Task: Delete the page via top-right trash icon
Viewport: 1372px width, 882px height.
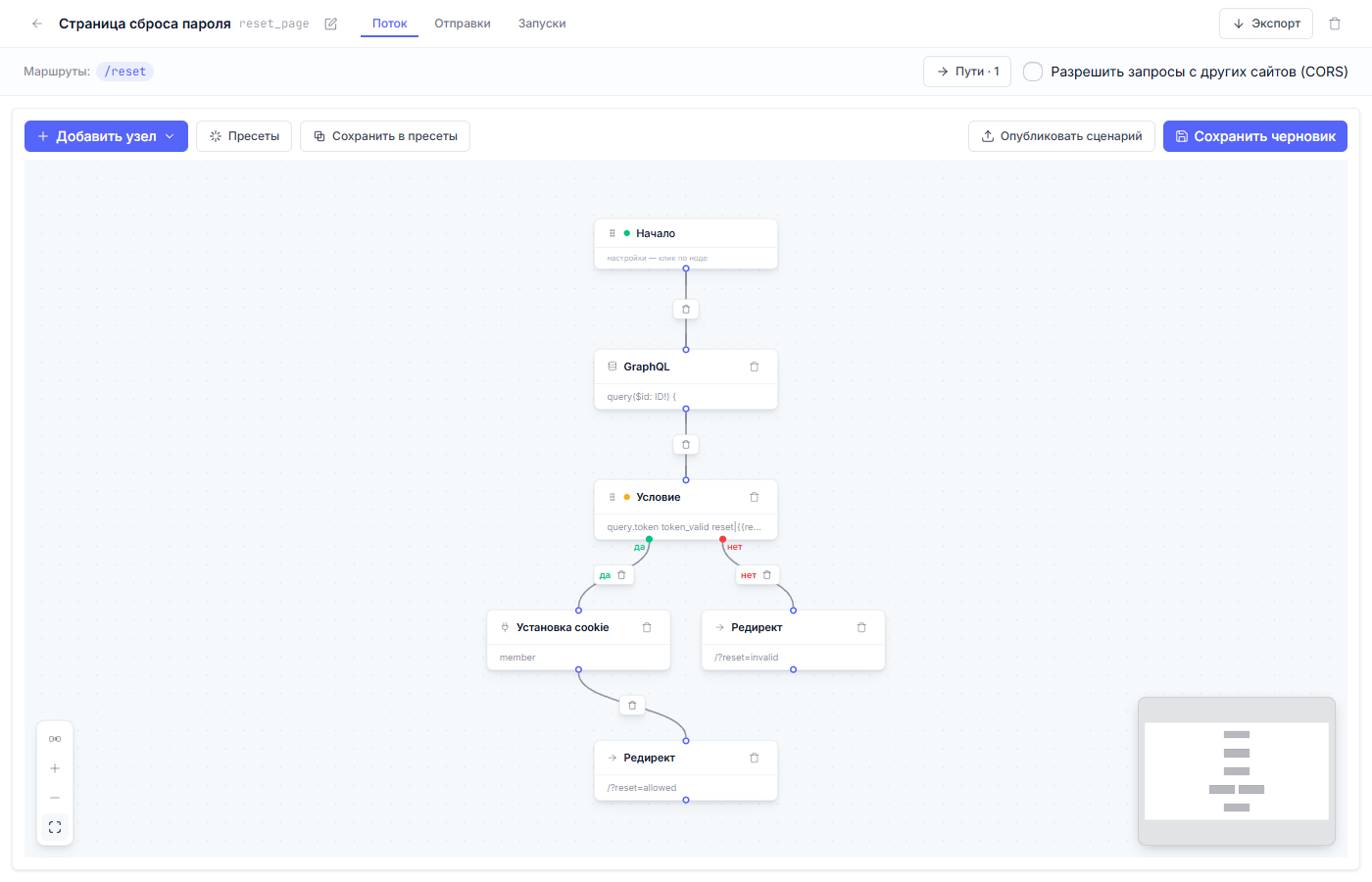Action: click(1335, 24)
